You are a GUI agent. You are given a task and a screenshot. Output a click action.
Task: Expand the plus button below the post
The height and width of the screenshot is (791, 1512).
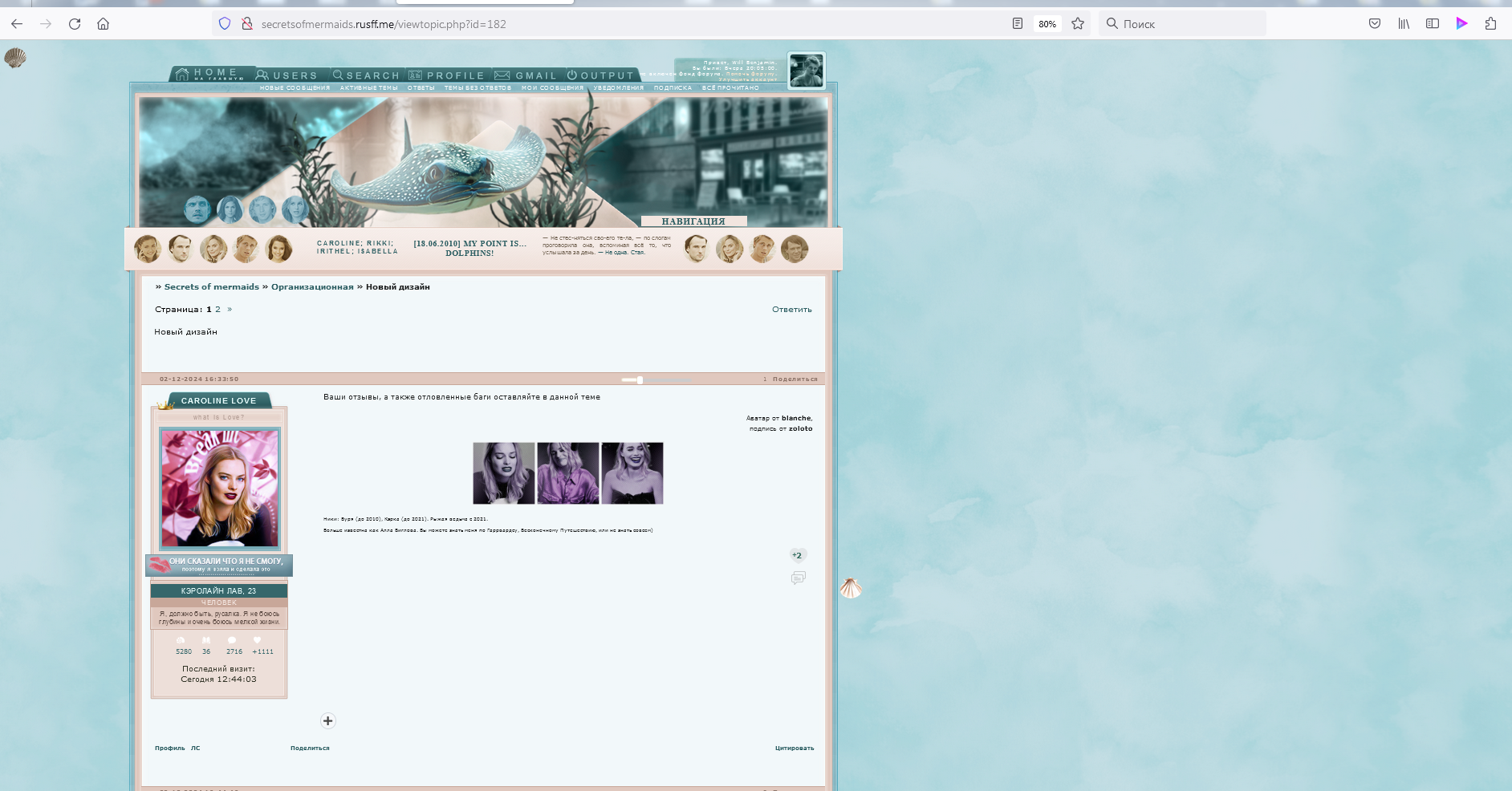click(328, 720)
